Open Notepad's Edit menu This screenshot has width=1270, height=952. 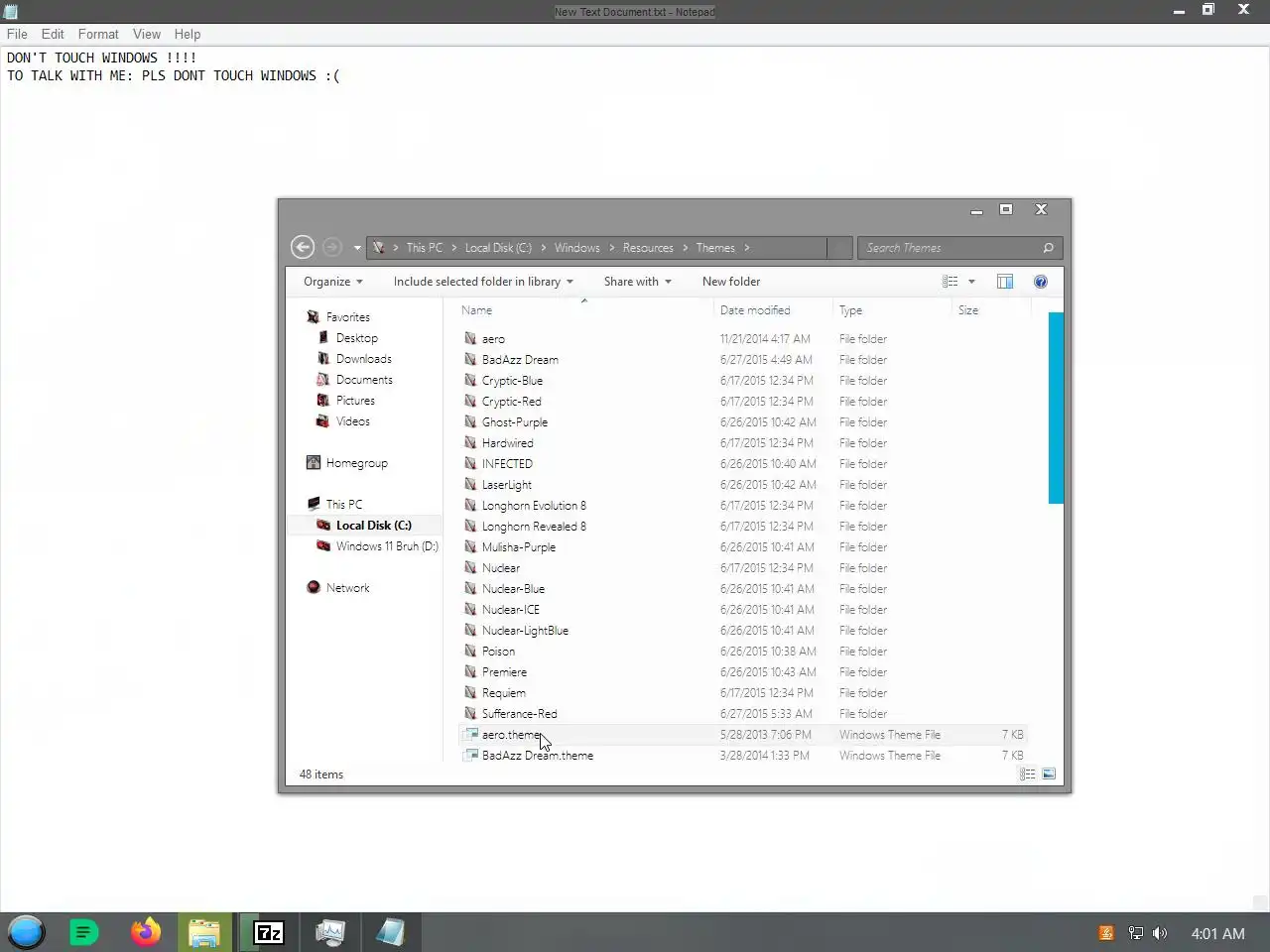pyautogui.click(x=53, y=34)
